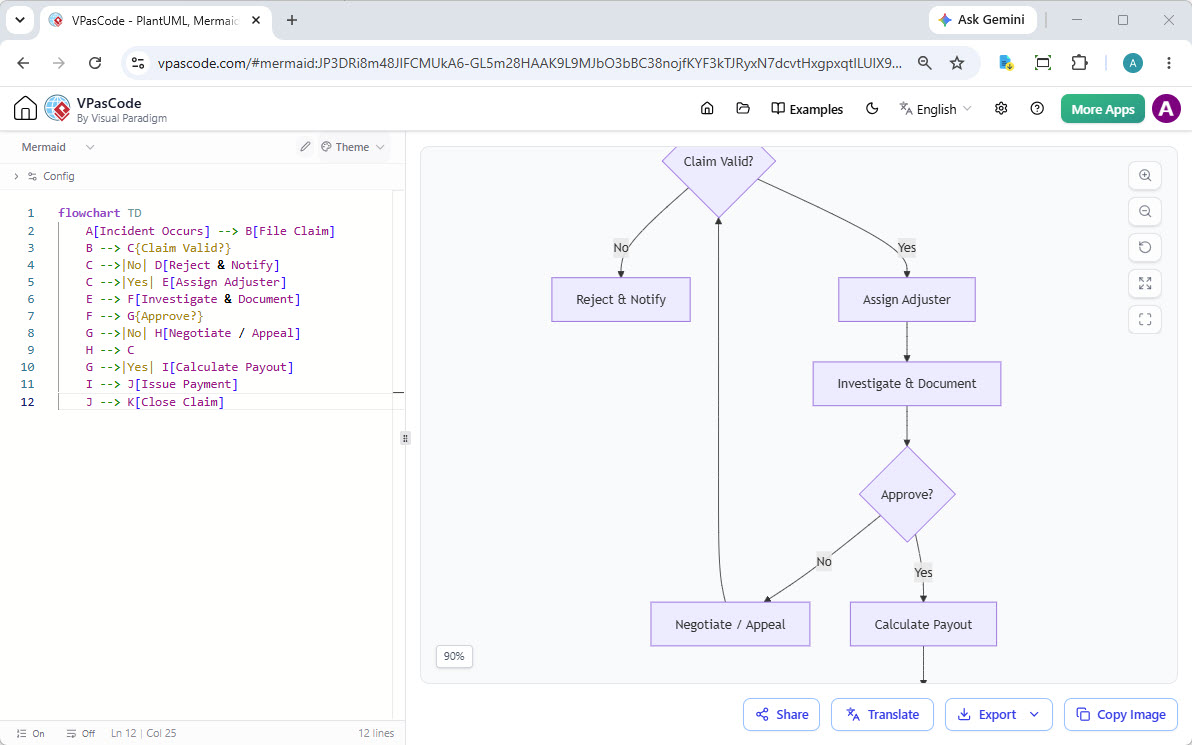The image size is (1192, 745).
Task: Click line number 6 in the gutter
Action: 30,299
